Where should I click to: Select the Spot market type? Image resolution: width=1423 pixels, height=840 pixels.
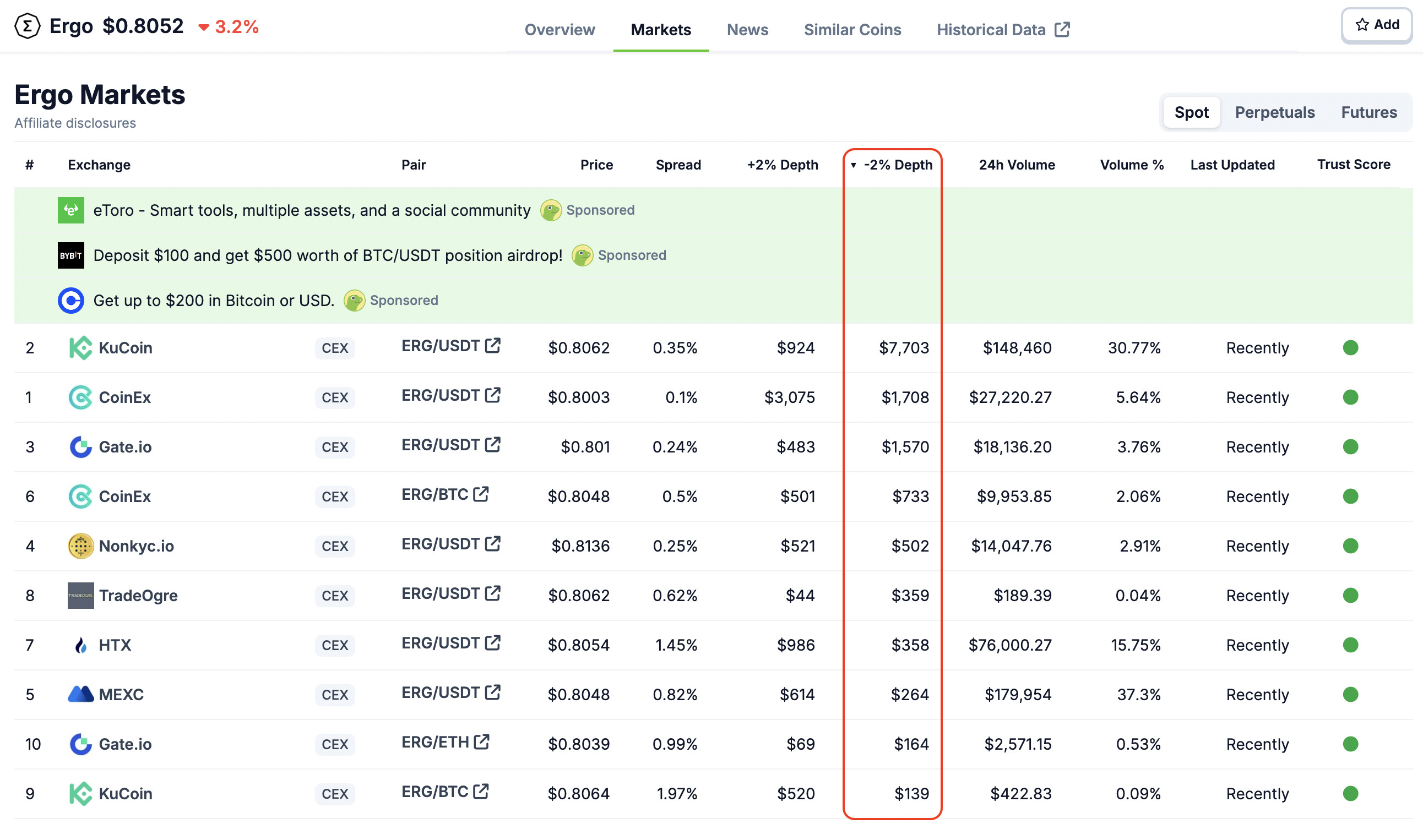click(1191, 112)
